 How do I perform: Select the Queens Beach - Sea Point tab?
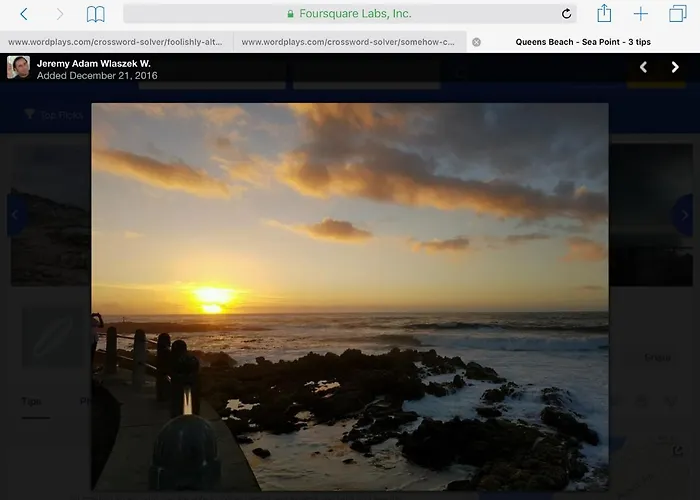pos(583,42)
